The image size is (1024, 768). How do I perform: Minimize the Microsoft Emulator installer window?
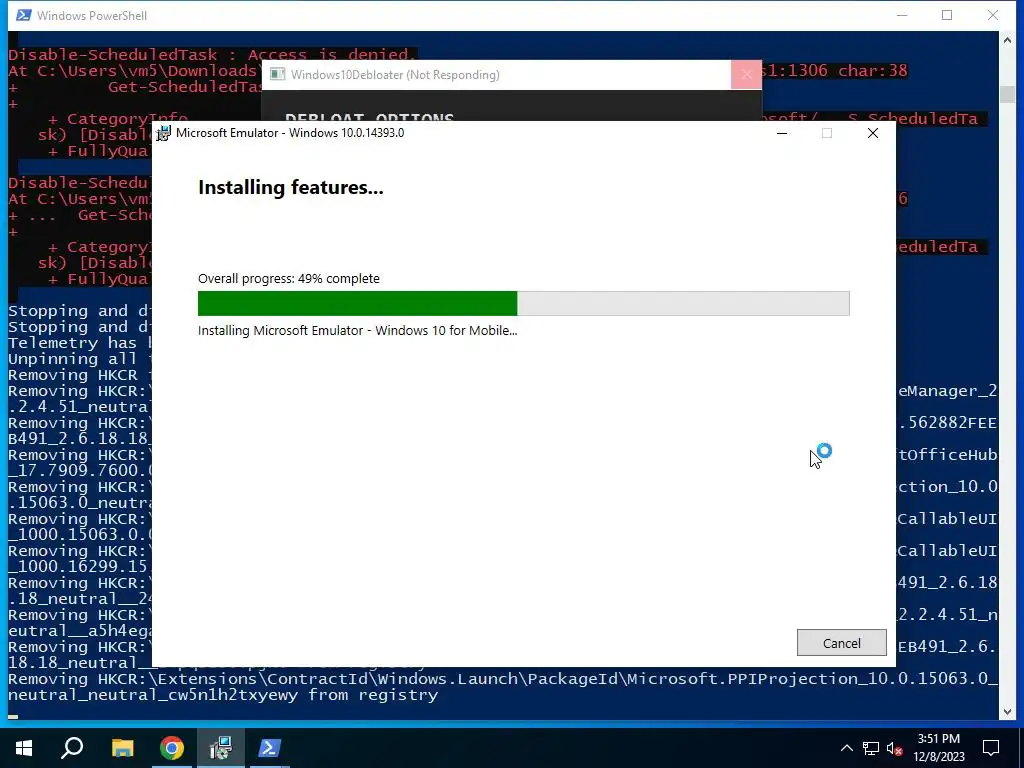[x=782, y=133]
